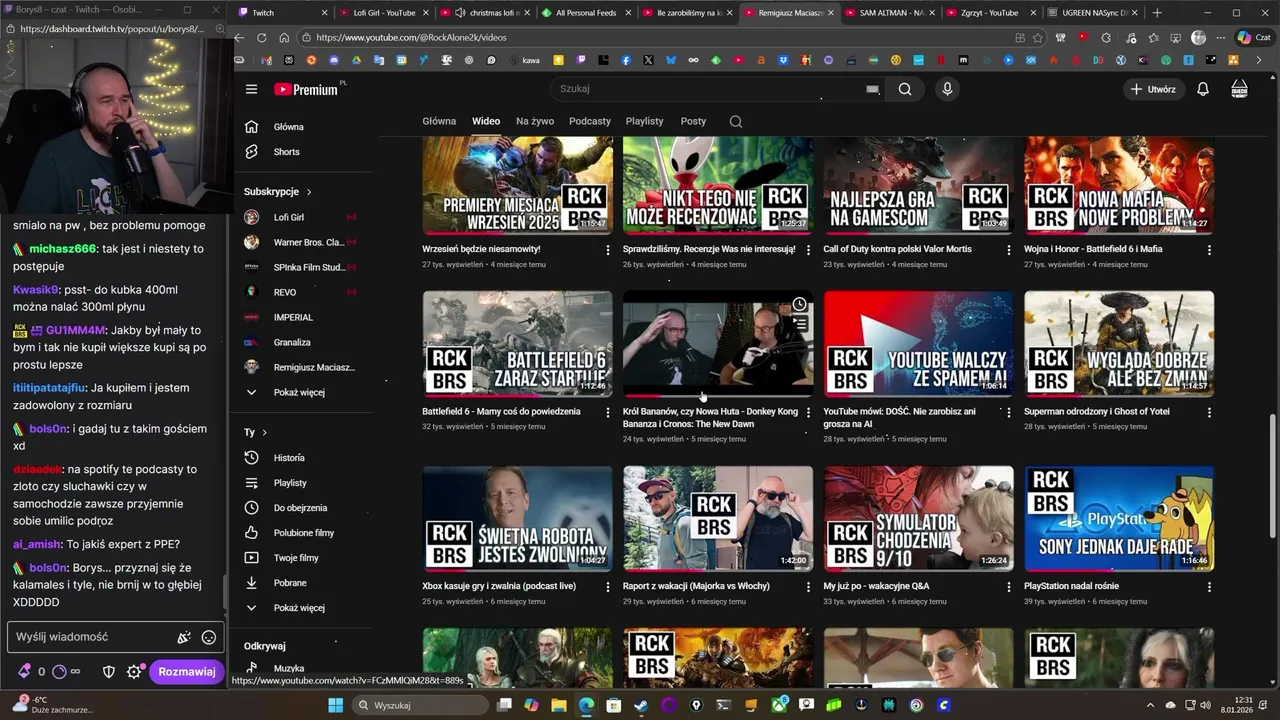Click the Twitch cheer celebration icon
1280x720 pixels.
pyautogui.click(x=184, y=637)
